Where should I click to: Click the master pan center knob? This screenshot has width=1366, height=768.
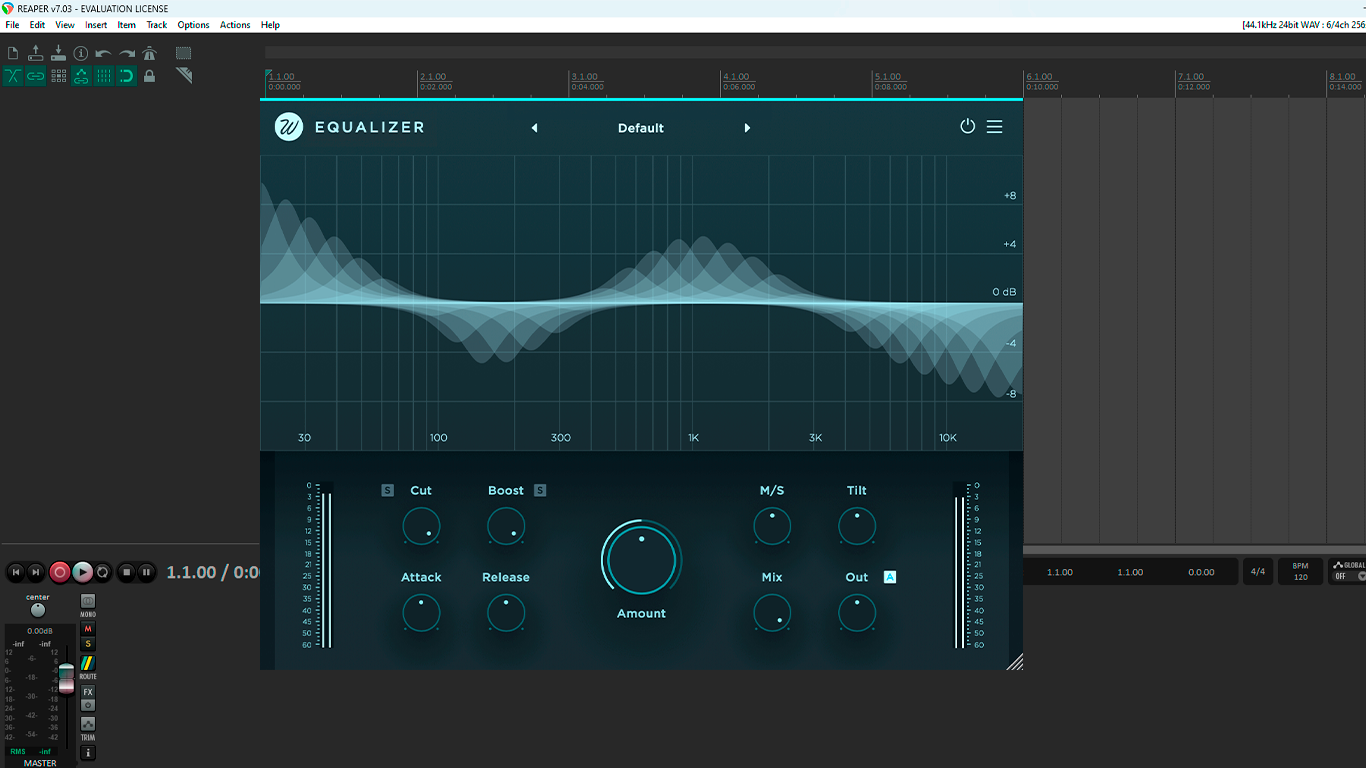click(38, 610)
